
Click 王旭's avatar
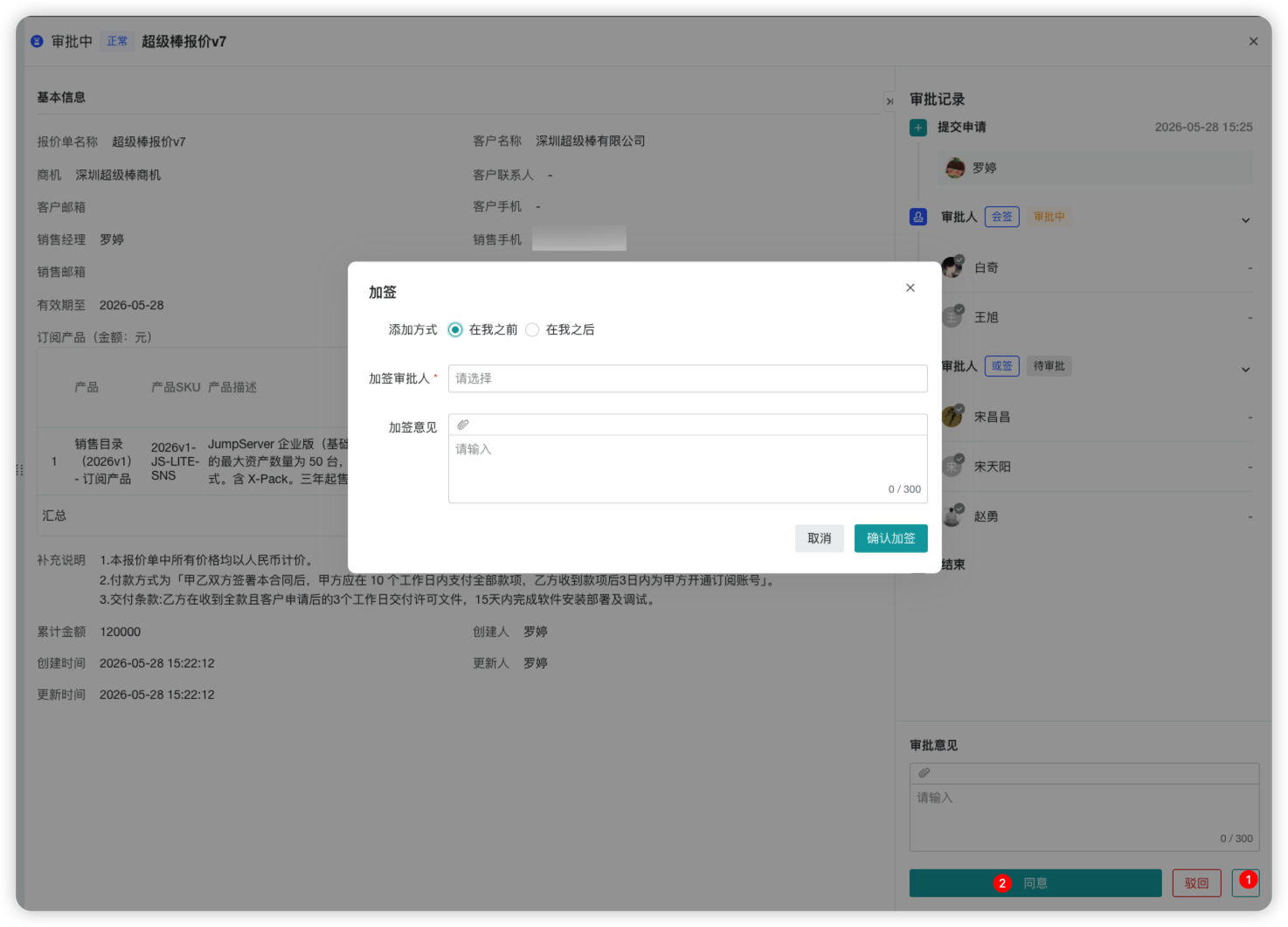click(952, 317)
